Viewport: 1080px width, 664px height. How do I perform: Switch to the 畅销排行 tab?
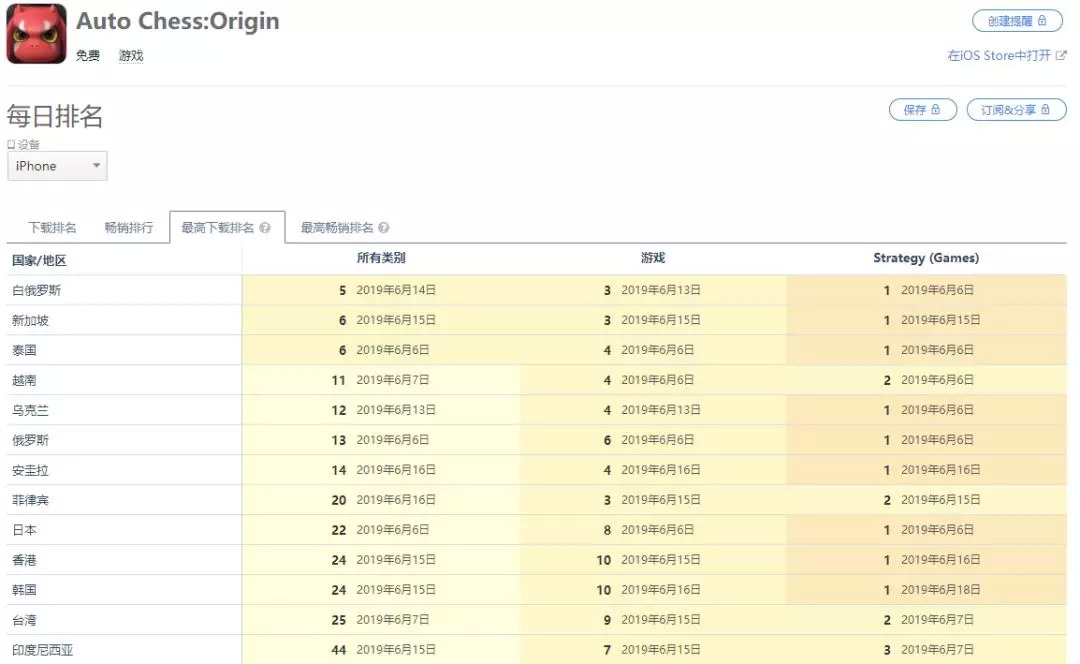point(129,228)
